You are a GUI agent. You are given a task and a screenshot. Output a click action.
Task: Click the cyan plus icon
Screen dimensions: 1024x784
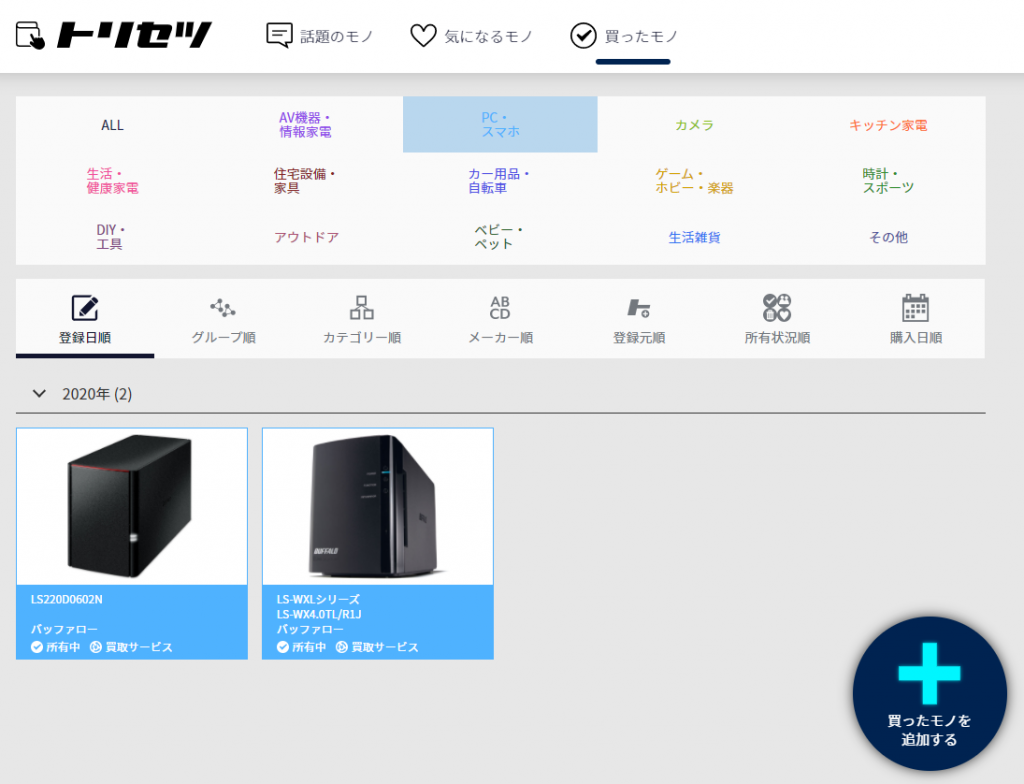pyautogui.click(x=929, y=674)
